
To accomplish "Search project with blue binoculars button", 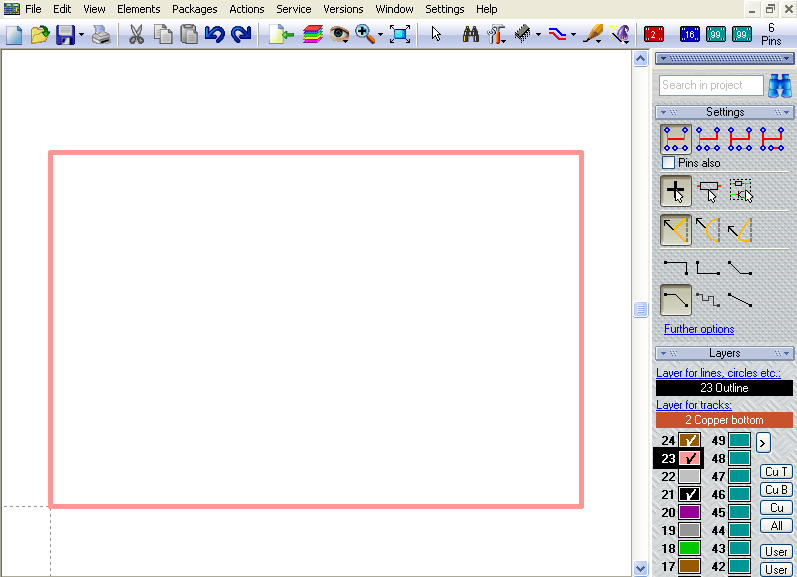I will [x=780, y=85].
